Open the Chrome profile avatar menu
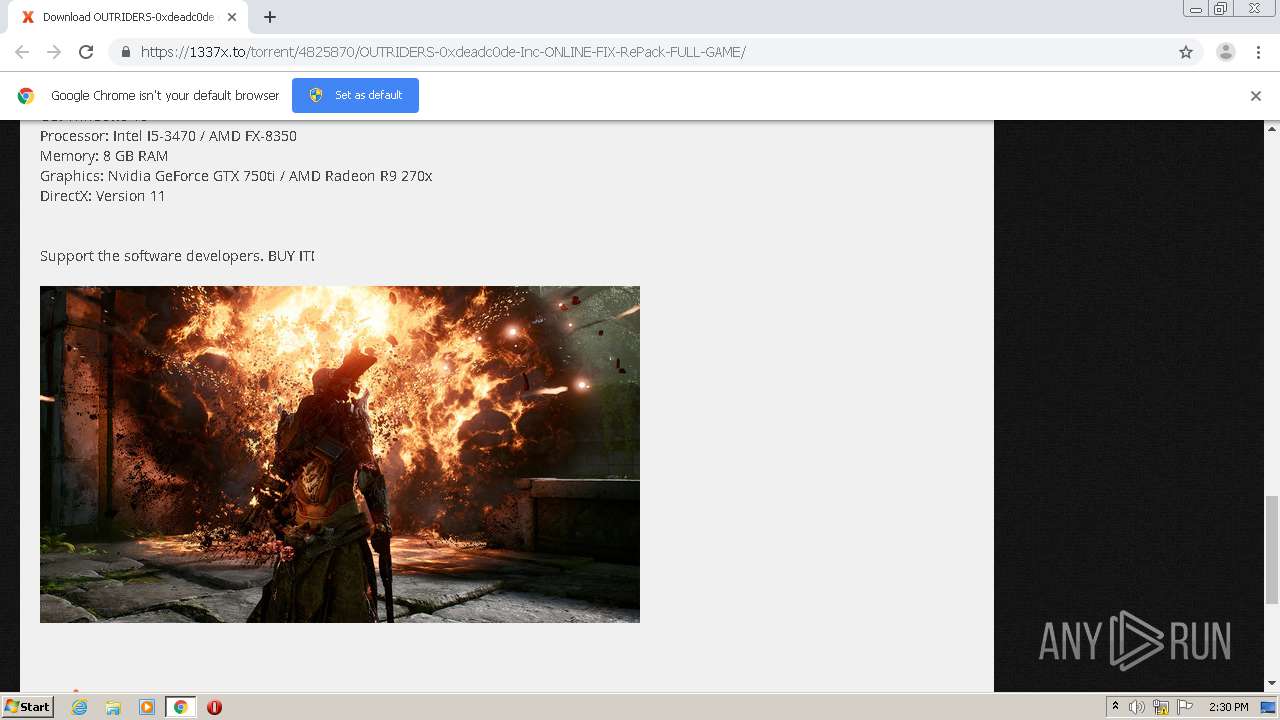 tap(1226, 52)
